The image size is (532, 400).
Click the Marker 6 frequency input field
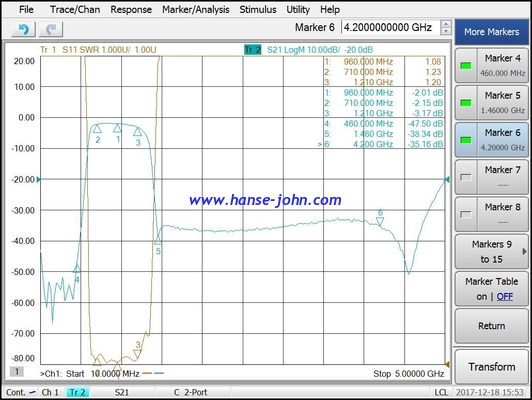point(390,27)
